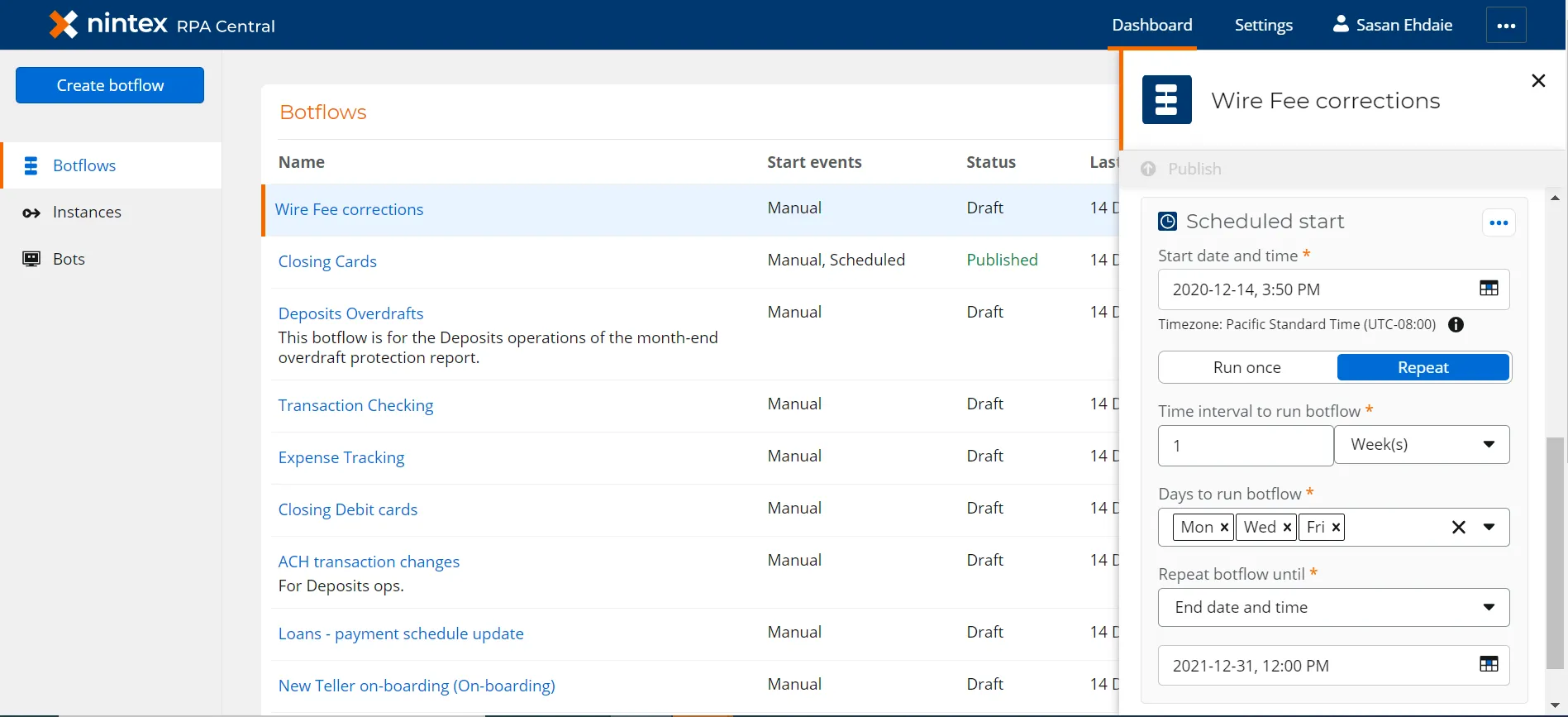Click 'Manual, Scheduled' start events cell
The image size is (1568, 717).
836,260
